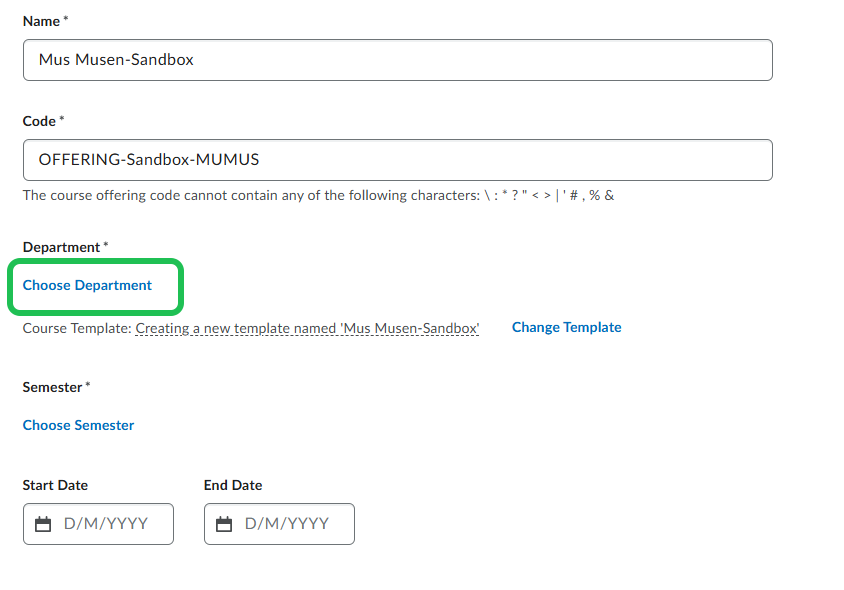Click the Start Date label
The height and width of the screenshot is (590, 844).
55,485
